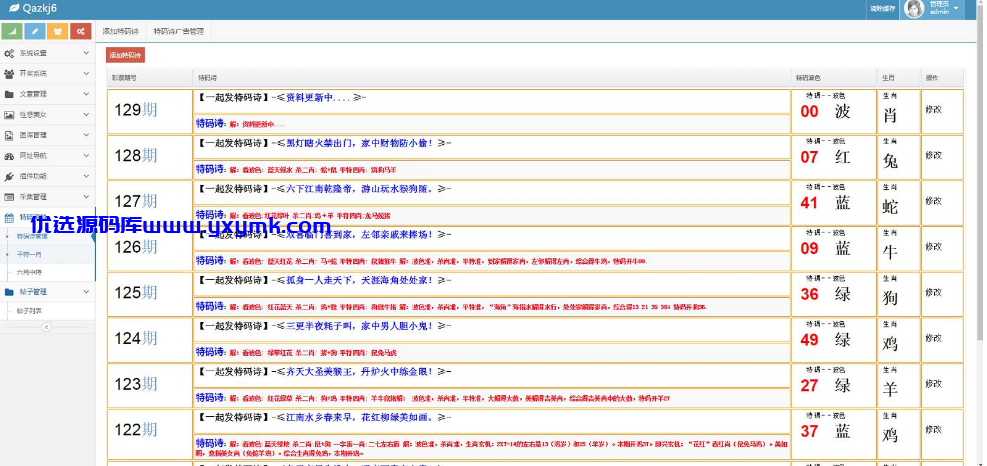
Task: Expand the 性感美女 menu chevron
Action: pyautogui.click(x=86, y=115)
